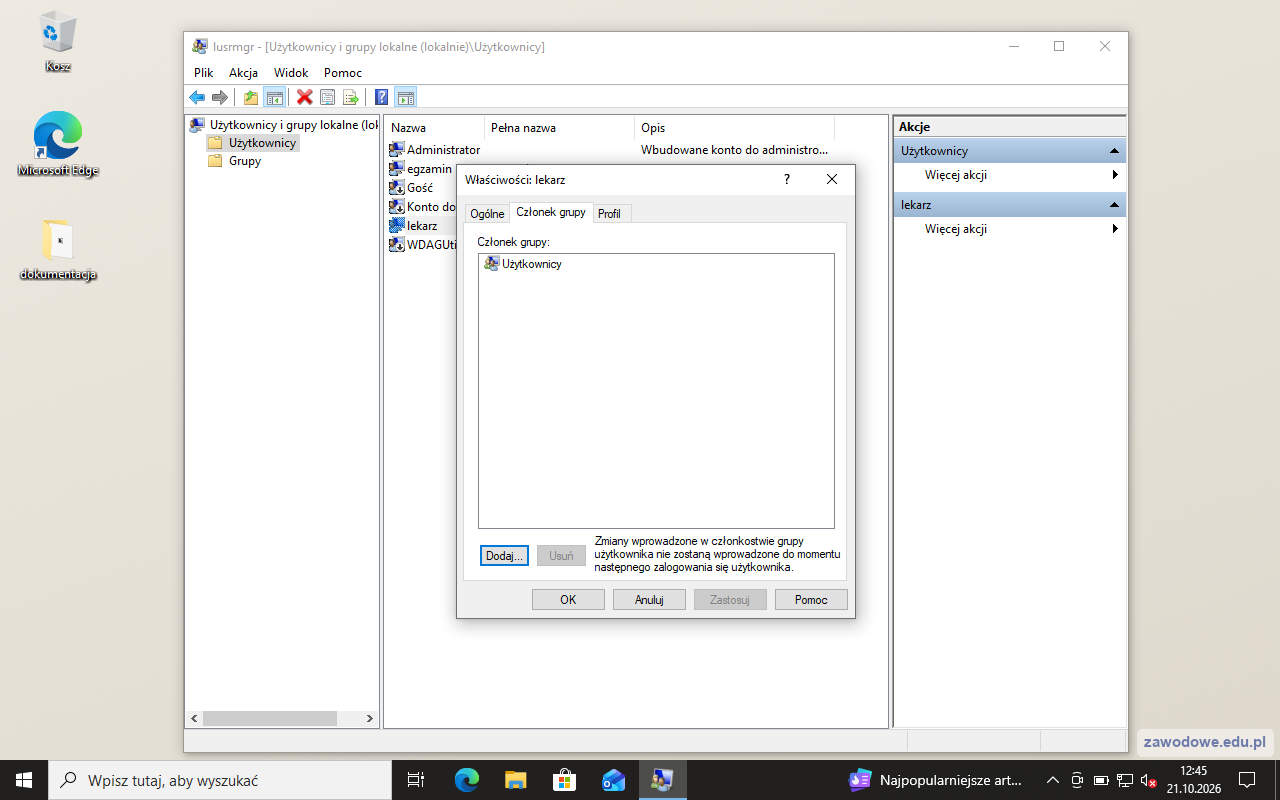Viewport: 1280px width, 800px height.
Task: Click the muted volume tray icon
Action: coord(1148,780)
